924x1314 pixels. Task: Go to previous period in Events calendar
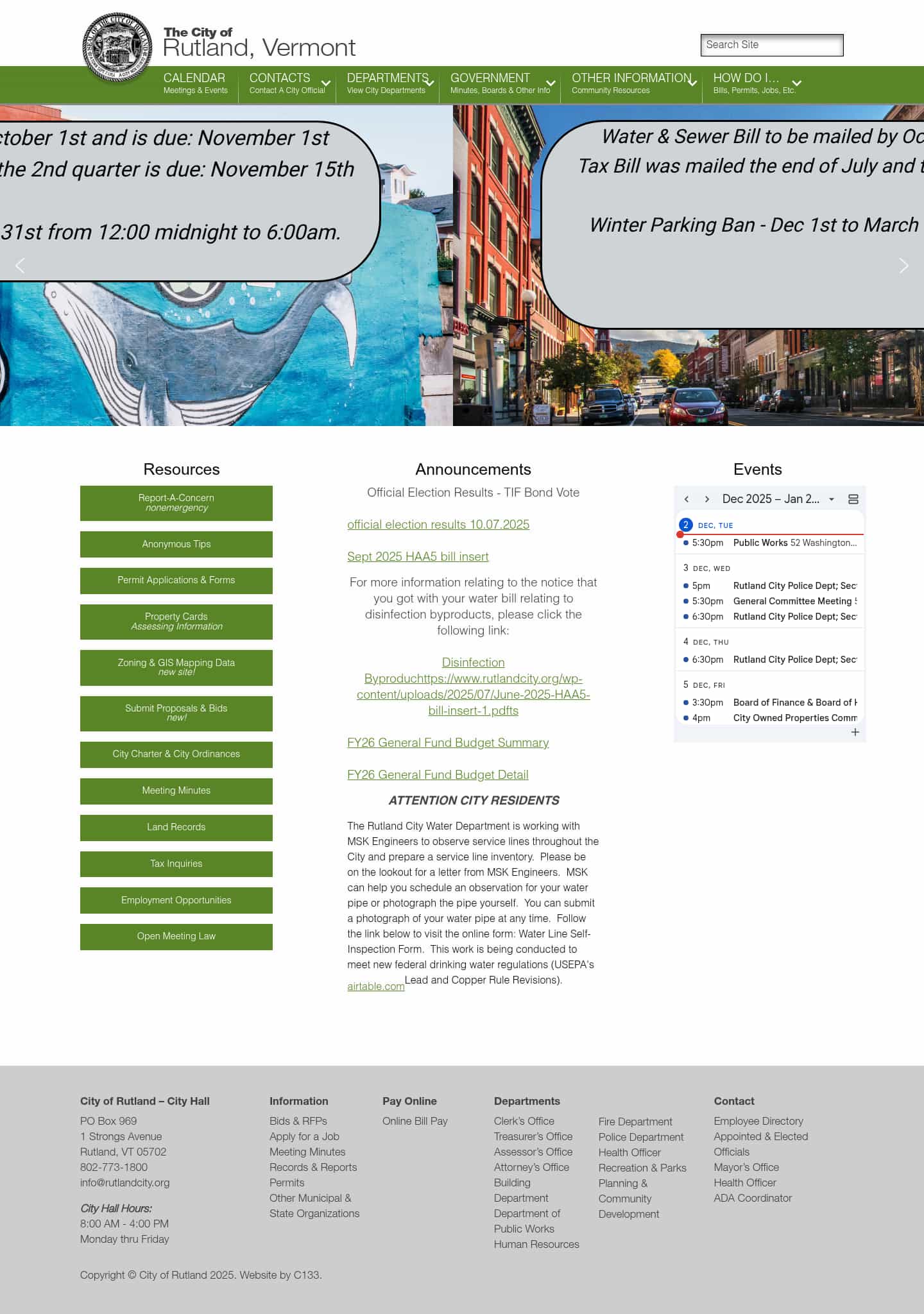tap(687, 499)
